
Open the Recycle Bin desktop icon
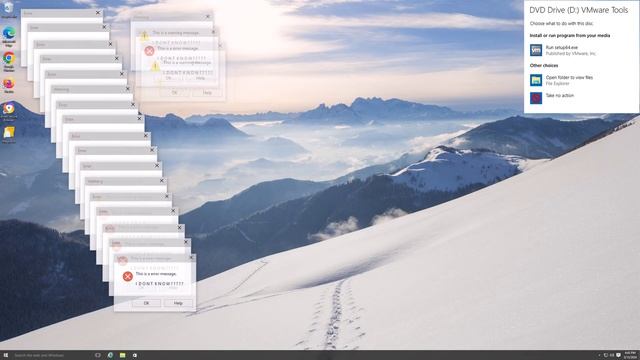tap(8, 9)
